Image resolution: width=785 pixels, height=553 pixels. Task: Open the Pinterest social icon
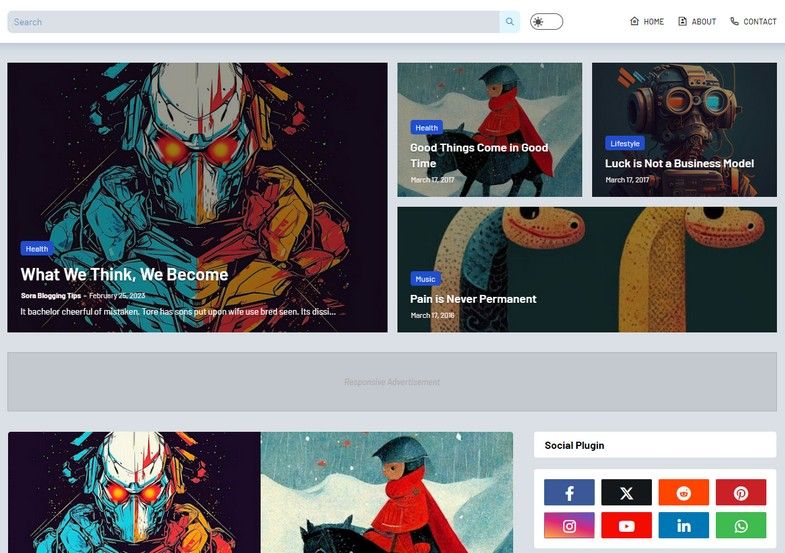740,493
